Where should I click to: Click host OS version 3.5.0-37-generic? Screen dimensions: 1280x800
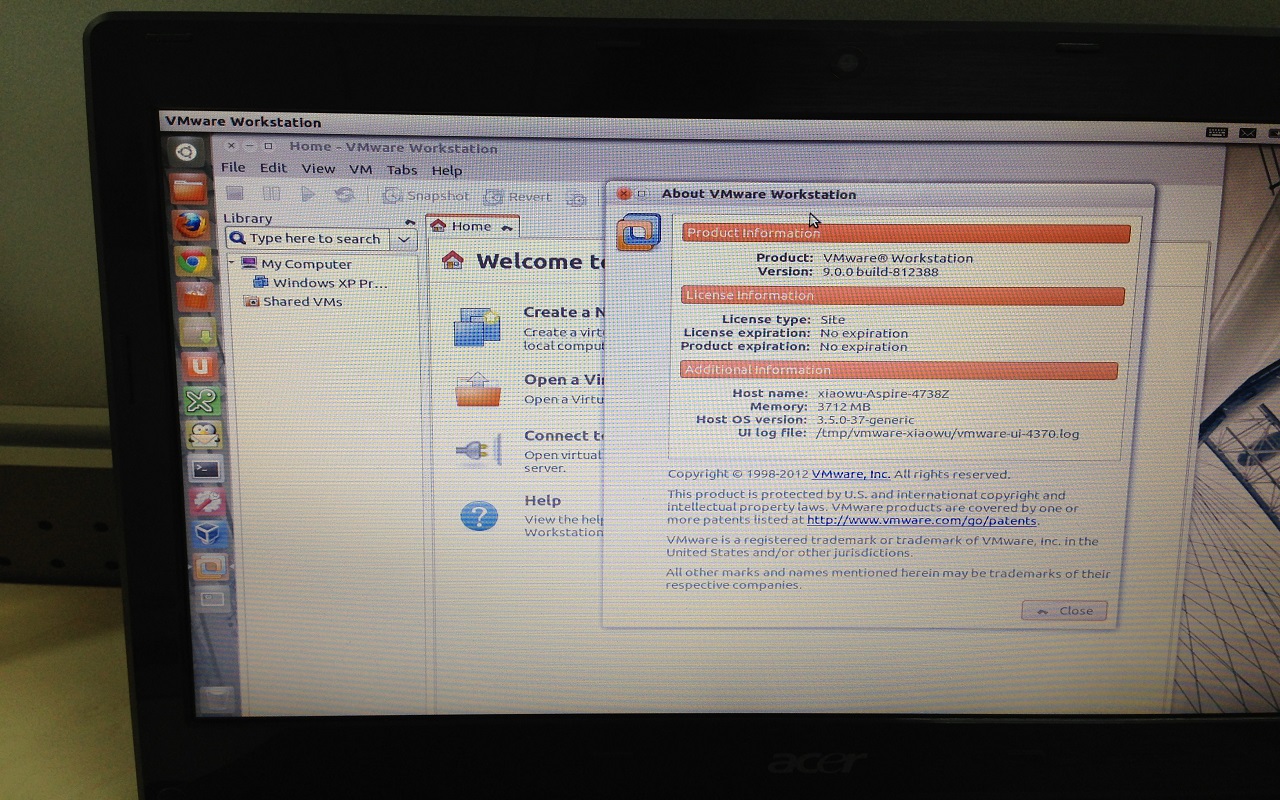point(865,420)
